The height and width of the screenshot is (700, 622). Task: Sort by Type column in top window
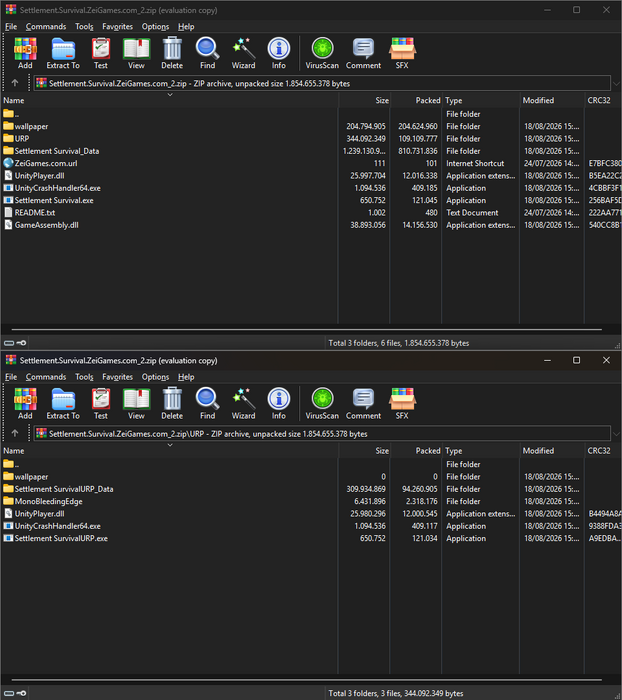coord(480,100)
